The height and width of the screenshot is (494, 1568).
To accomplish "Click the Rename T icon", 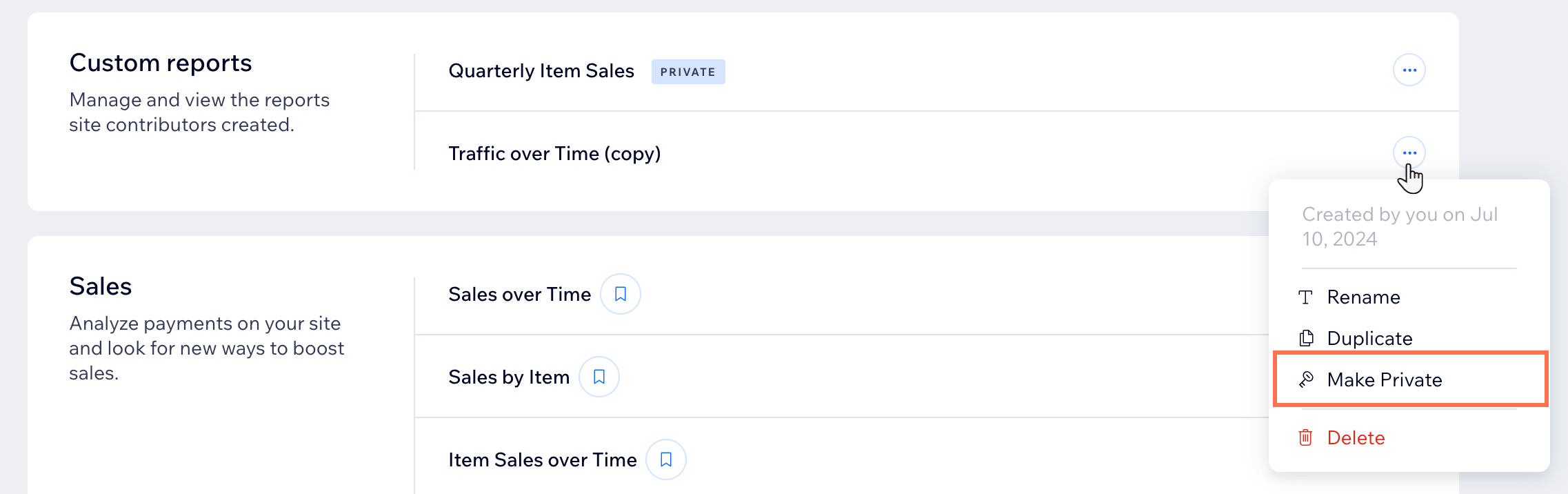I will [x=1305, y=297].
